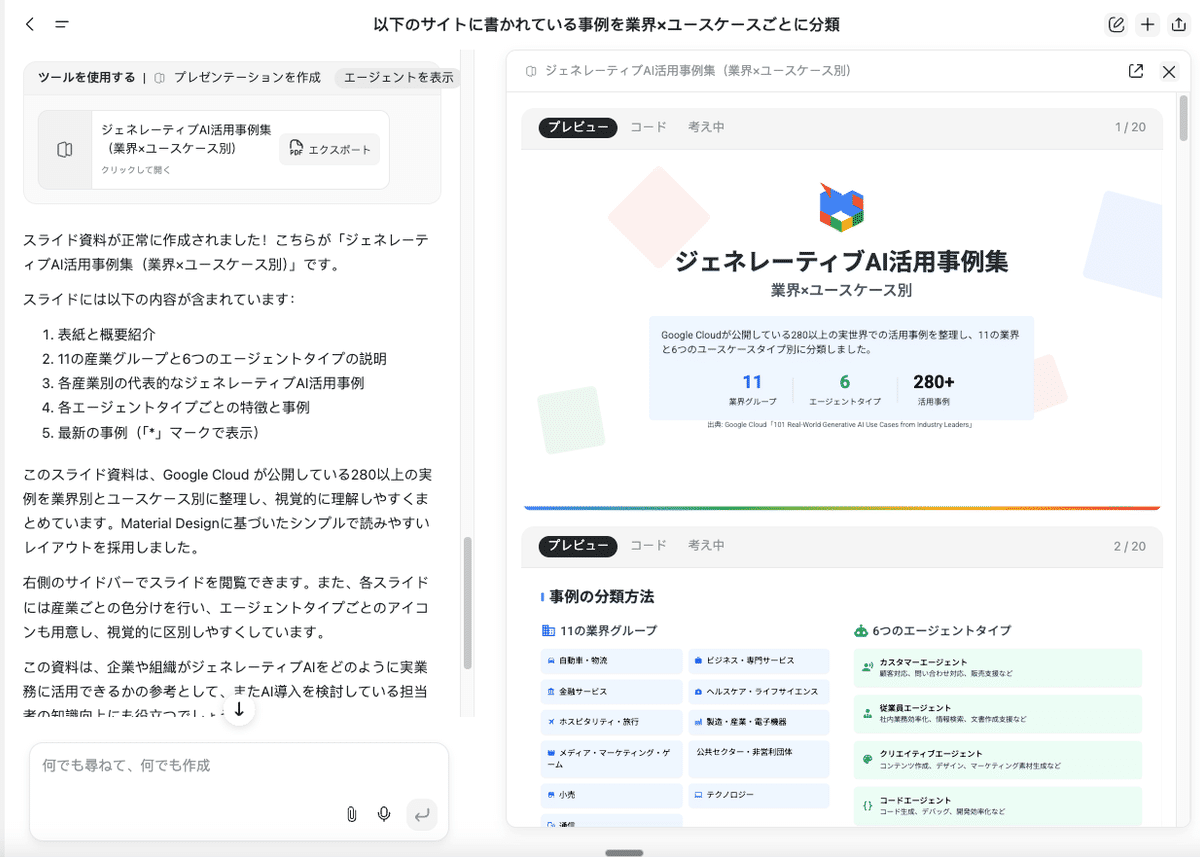Click the send message arrow button

pyautogui.click(x=422, y=814)
